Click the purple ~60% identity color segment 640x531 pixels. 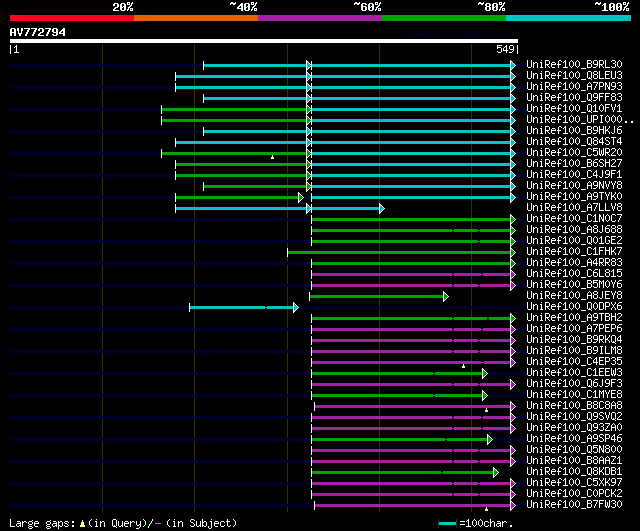pyautogui.click(x=320, y=18)
